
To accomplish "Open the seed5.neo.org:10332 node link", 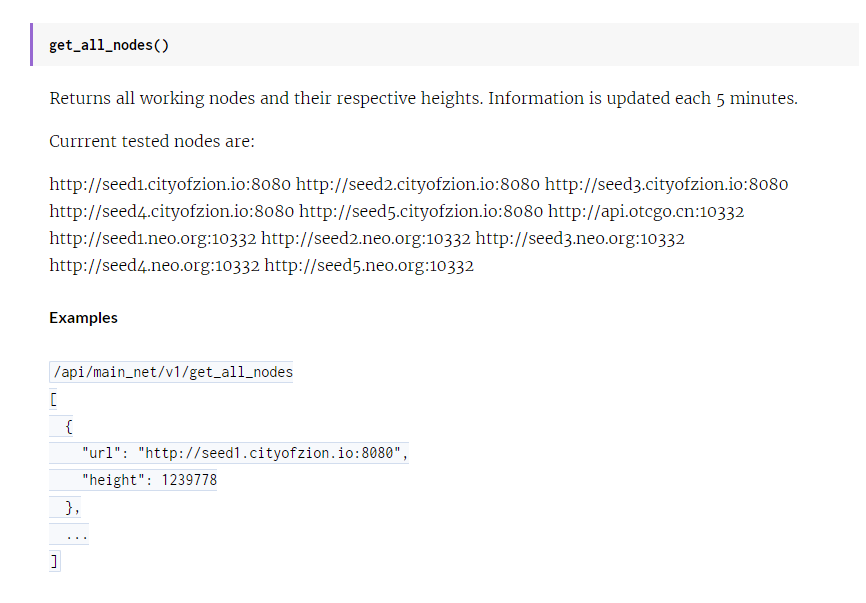I will pyautogui.click(x=369, y=266).
